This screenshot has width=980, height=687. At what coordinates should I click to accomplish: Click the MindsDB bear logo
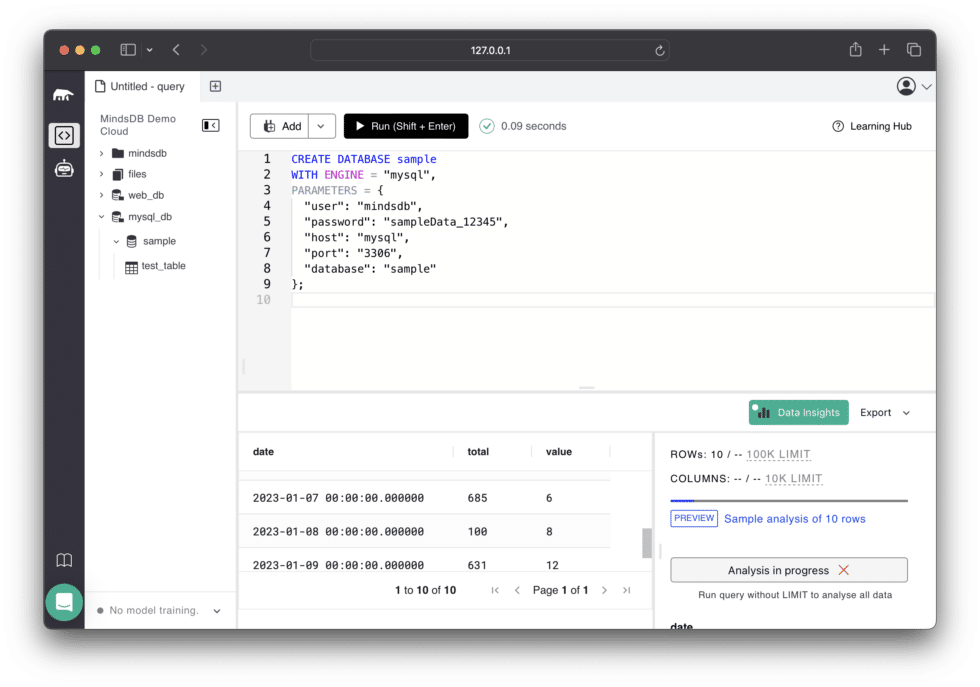pos(64,95)
